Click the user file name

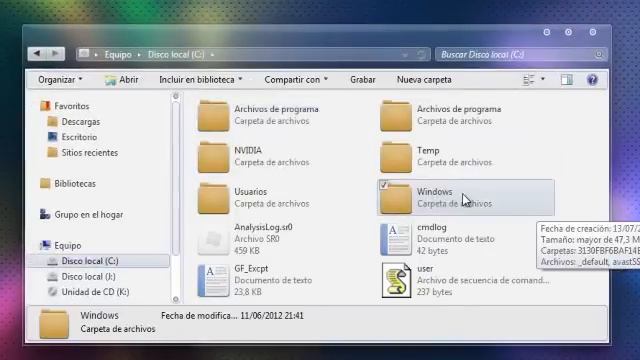pyautogui.click(x=425, y=269)
